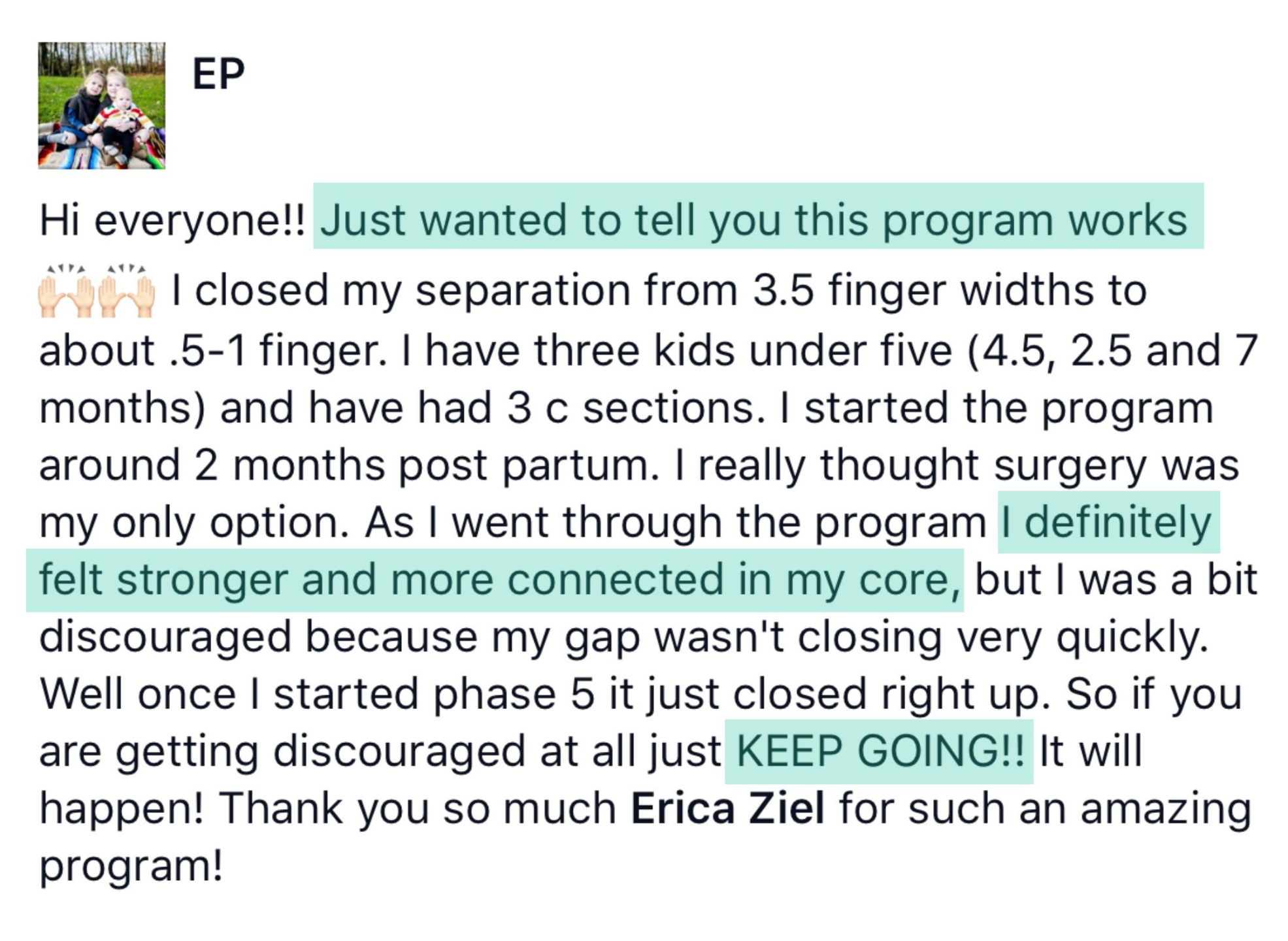The image size is (1288, 941).
Task: Click the phrase '3 c sections'
Action: tap(635, 408)
